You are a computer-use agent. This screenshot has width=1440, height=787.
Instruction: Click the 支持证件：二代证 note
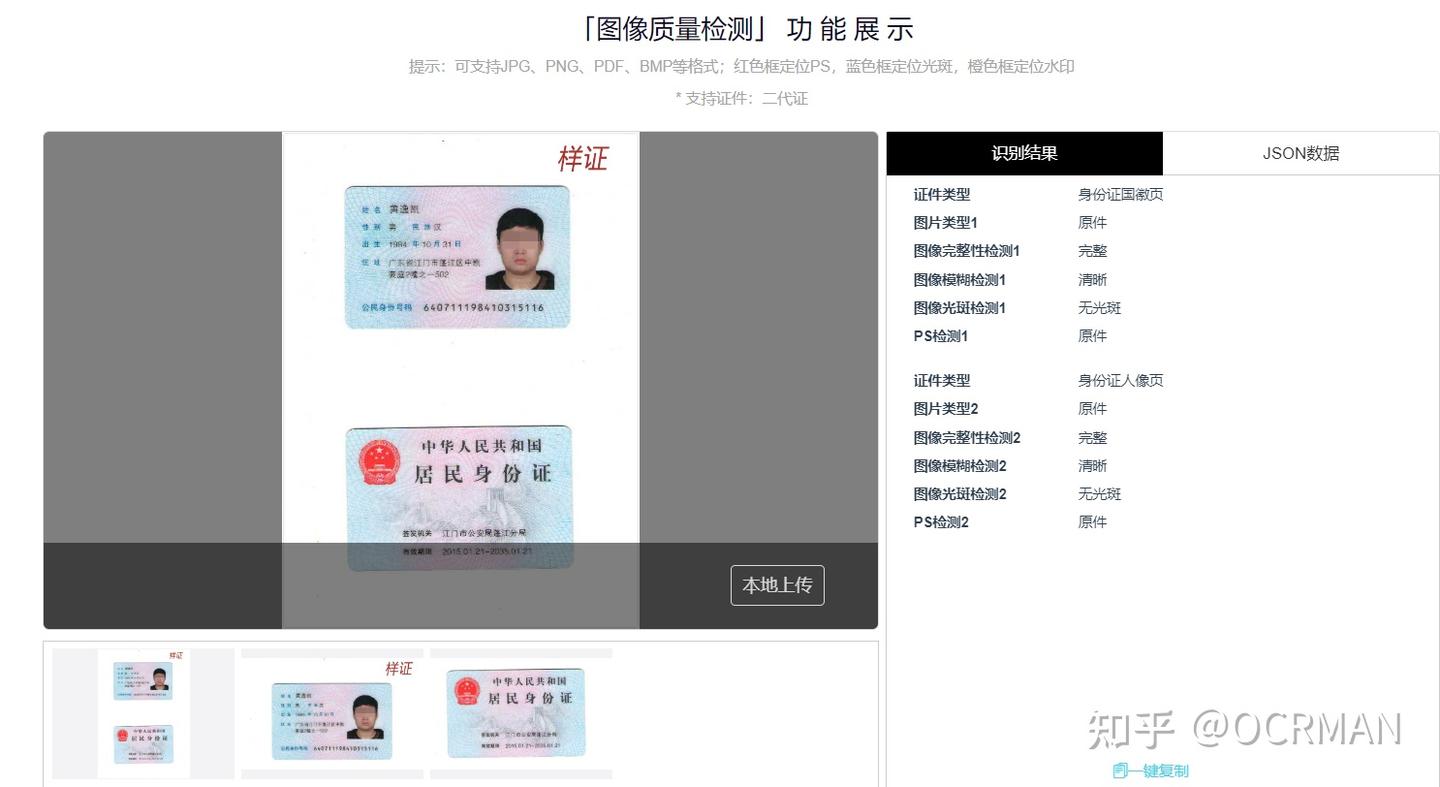point(742,98)
